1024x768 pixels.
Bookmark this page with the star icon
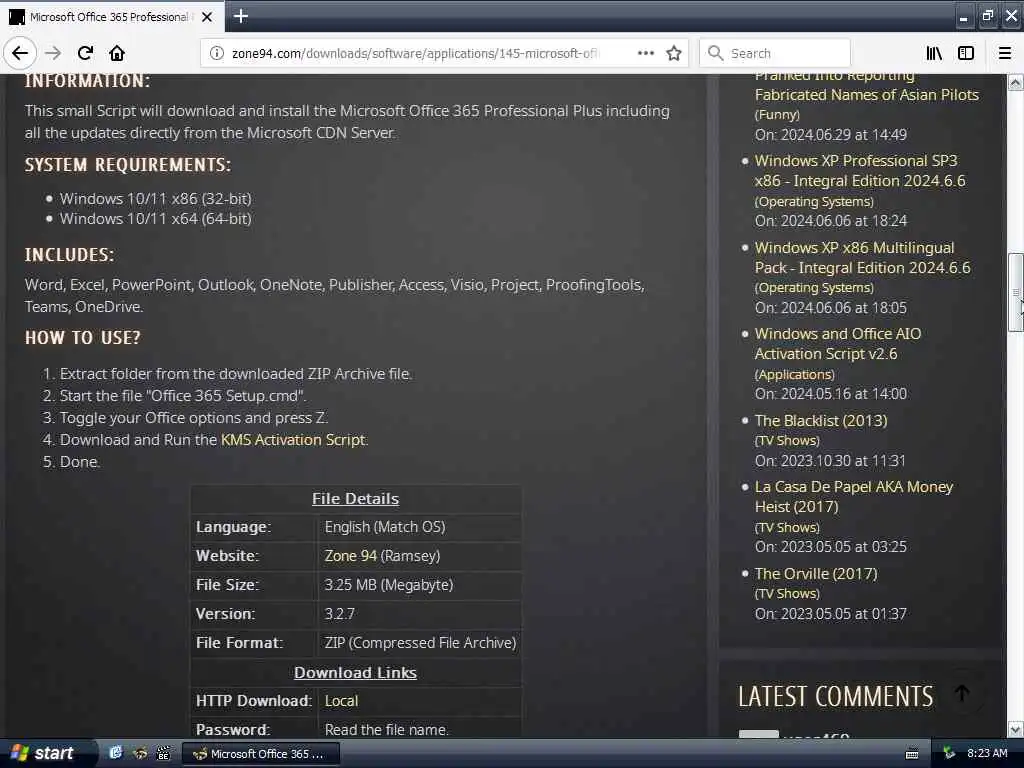674,53
